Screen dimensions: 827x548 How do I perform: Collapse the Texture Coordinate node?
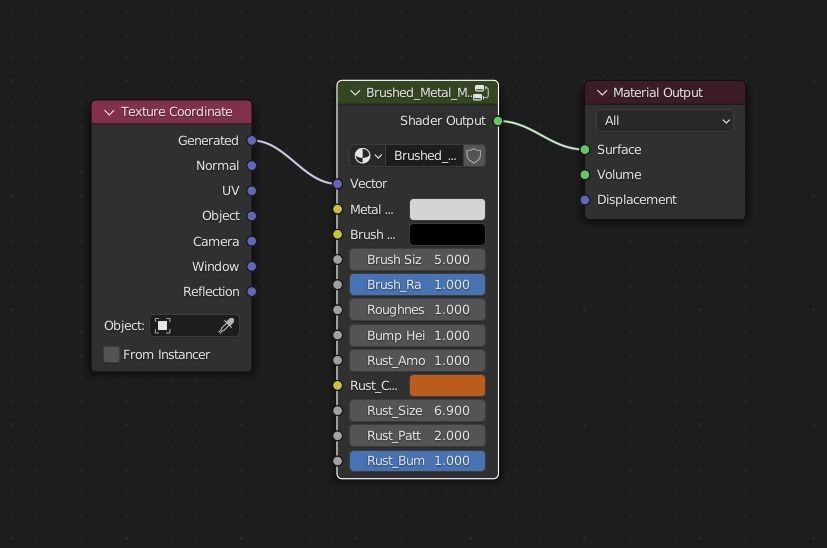[x=109, y=112]
